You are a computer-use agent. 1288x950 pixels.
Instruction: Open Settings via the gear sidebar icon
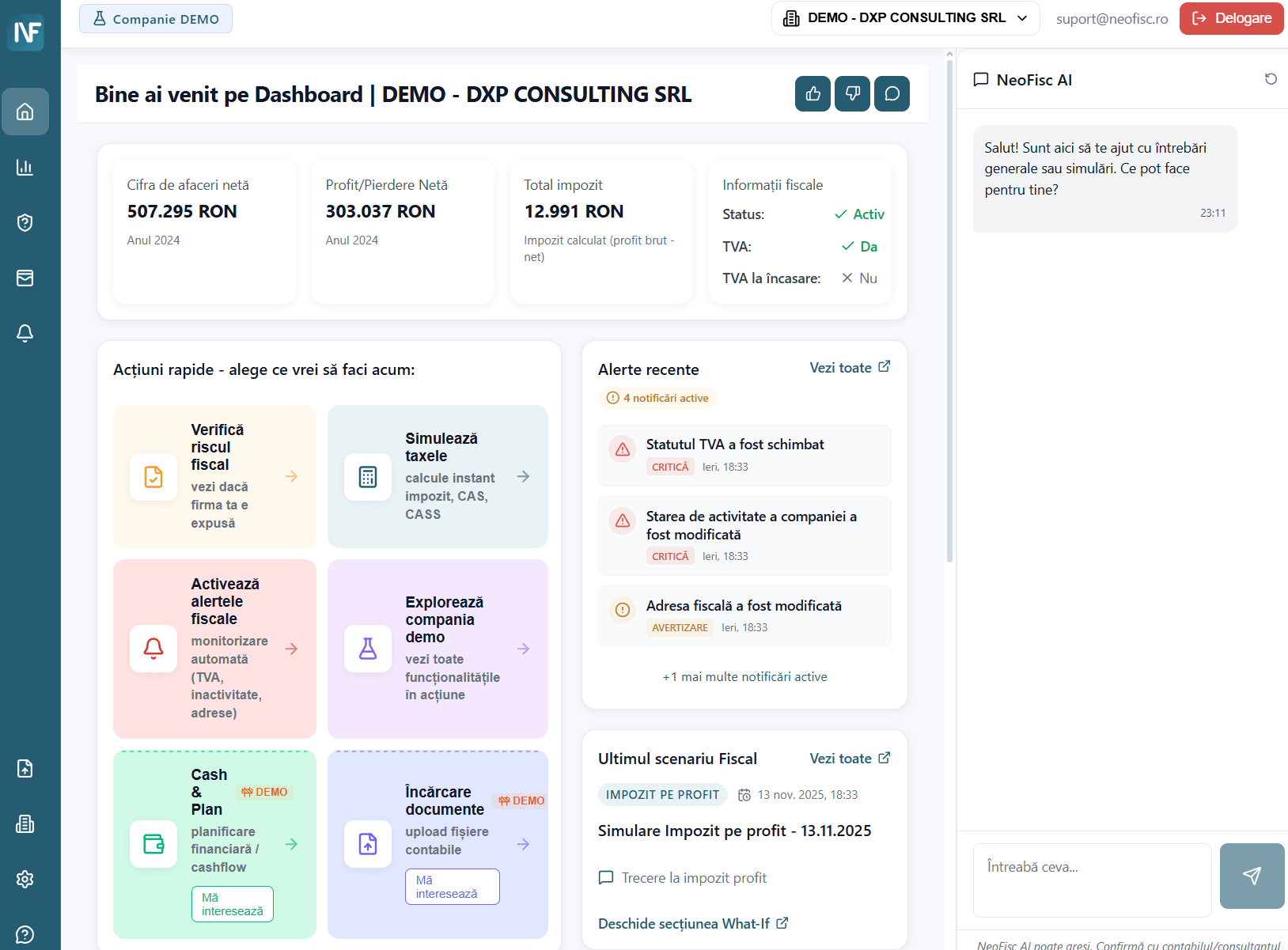(25, 879)
